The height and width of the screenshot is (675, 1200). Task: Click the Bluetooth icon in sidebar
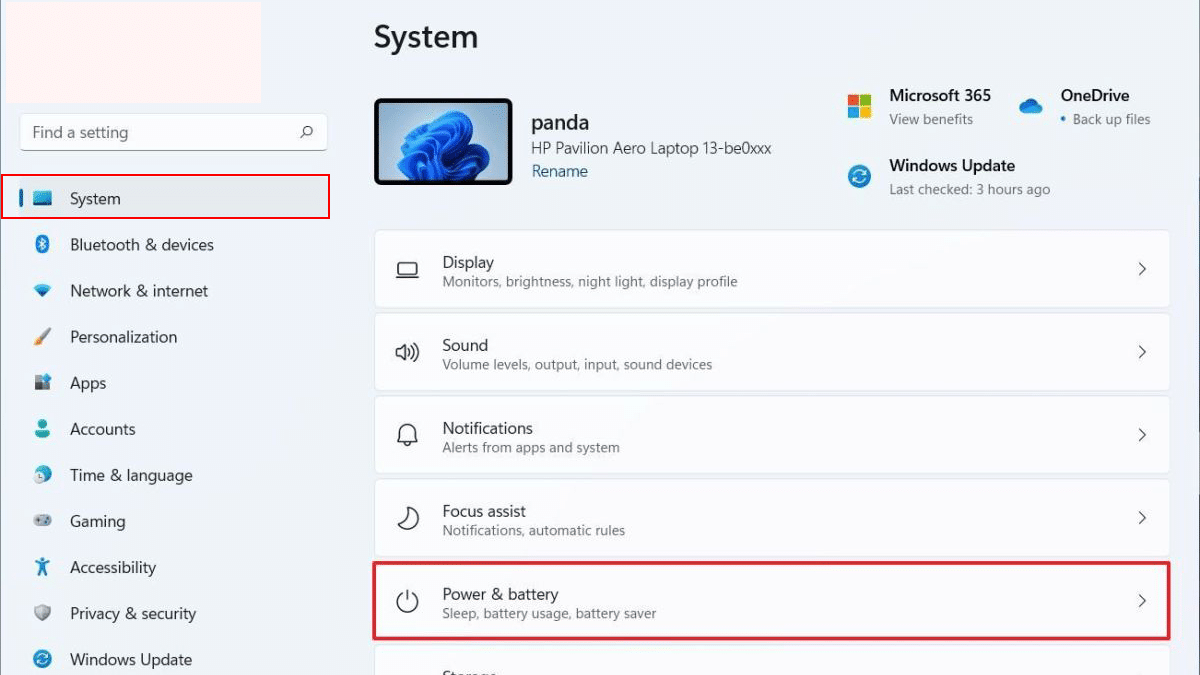[42, 245]
